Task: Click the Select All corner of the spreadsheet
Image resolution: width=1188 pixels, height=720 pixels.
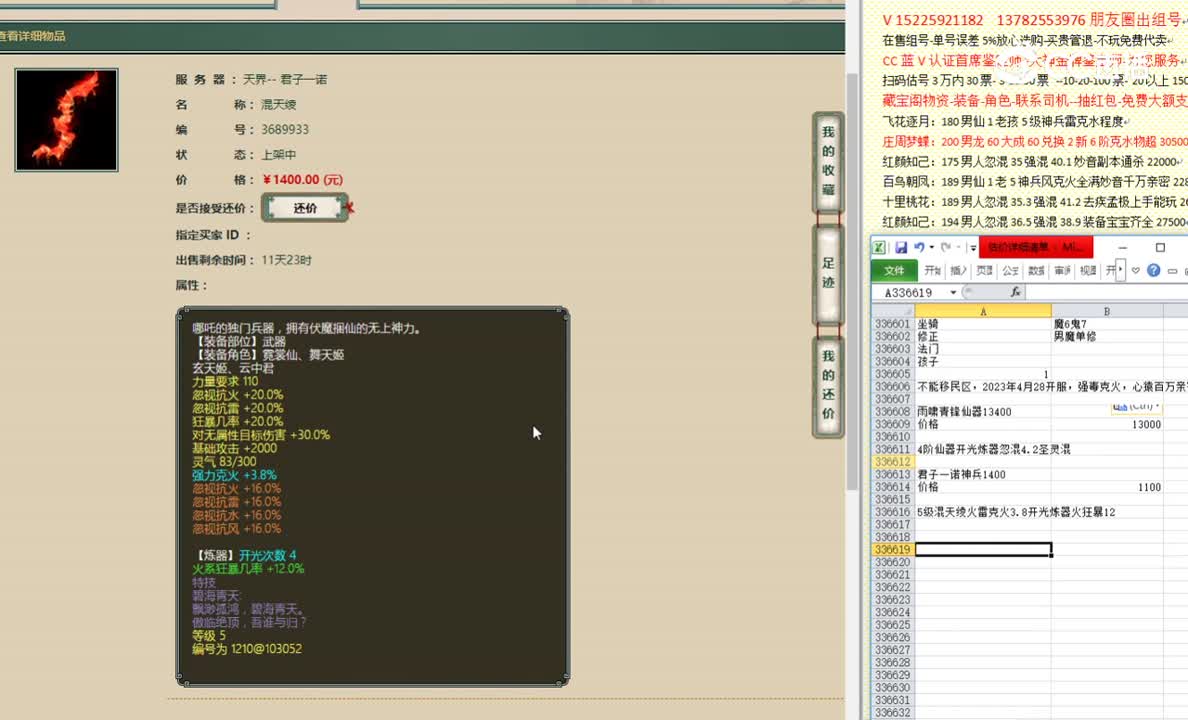Action: [893, 311]
